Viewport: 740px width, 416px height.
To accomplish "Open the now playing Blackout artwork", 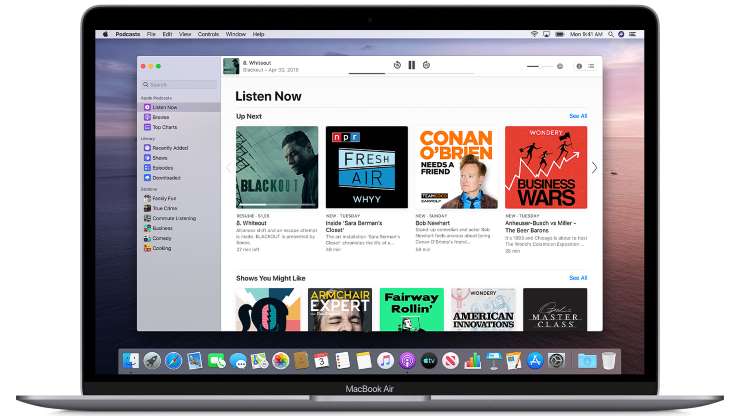I will [231, 66].
